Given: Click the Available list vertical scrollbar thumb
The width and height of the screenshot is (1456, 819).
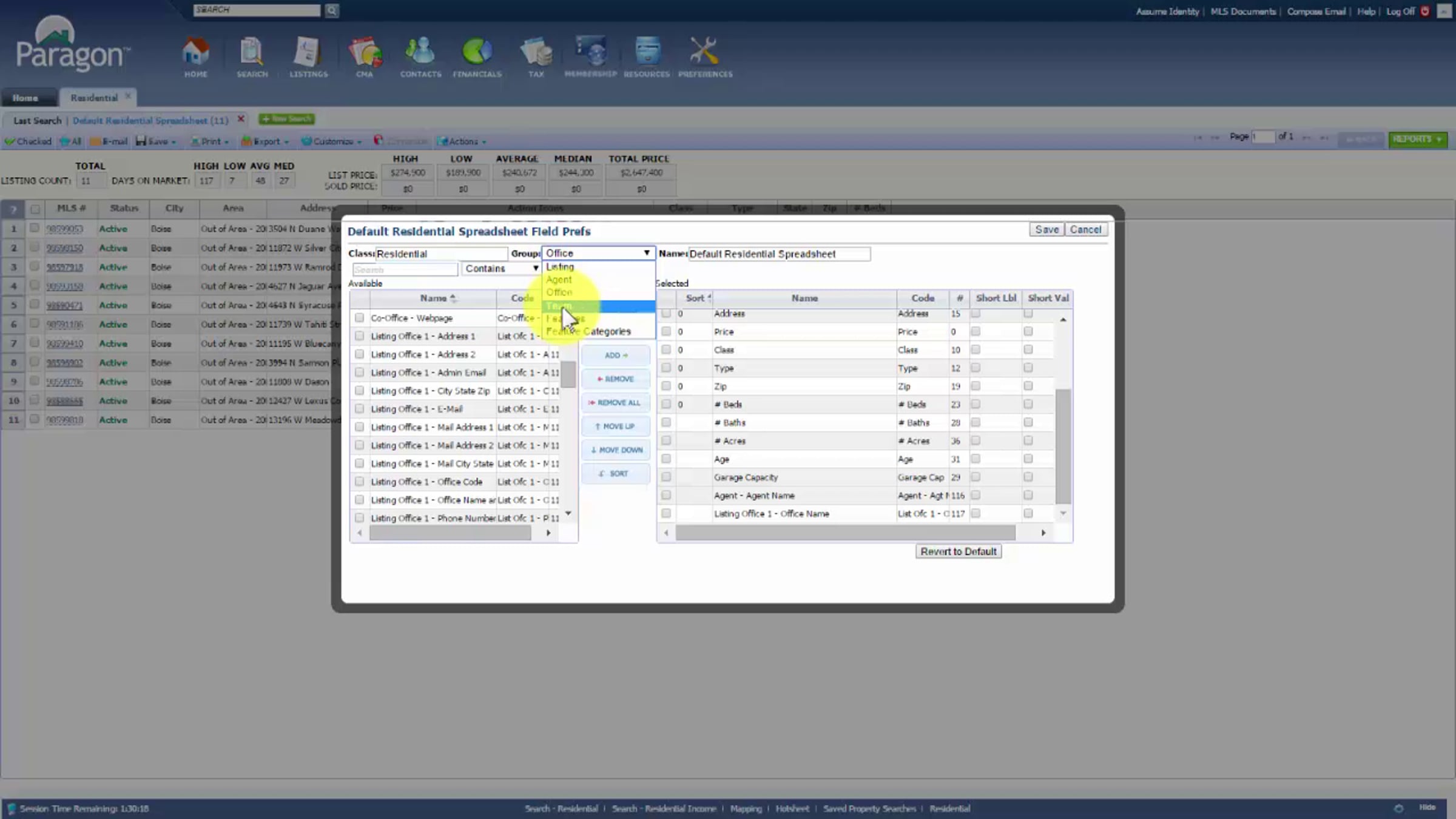Looking at the screenshot, I should [568, 374].
